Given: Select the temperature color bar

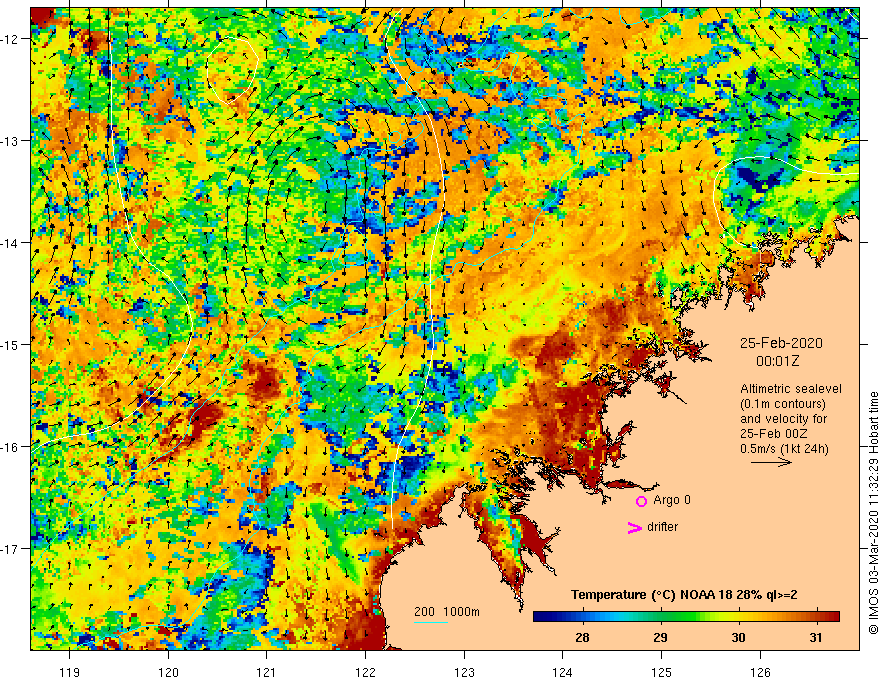Looking at the screenshot, I should tap(686, 616).
